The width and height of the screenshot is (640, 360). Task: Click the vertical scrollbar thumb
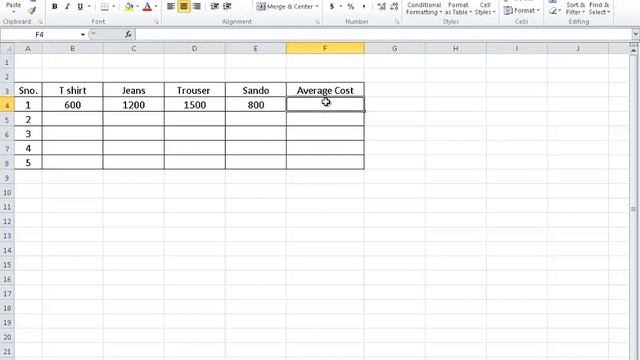point(633,209)
